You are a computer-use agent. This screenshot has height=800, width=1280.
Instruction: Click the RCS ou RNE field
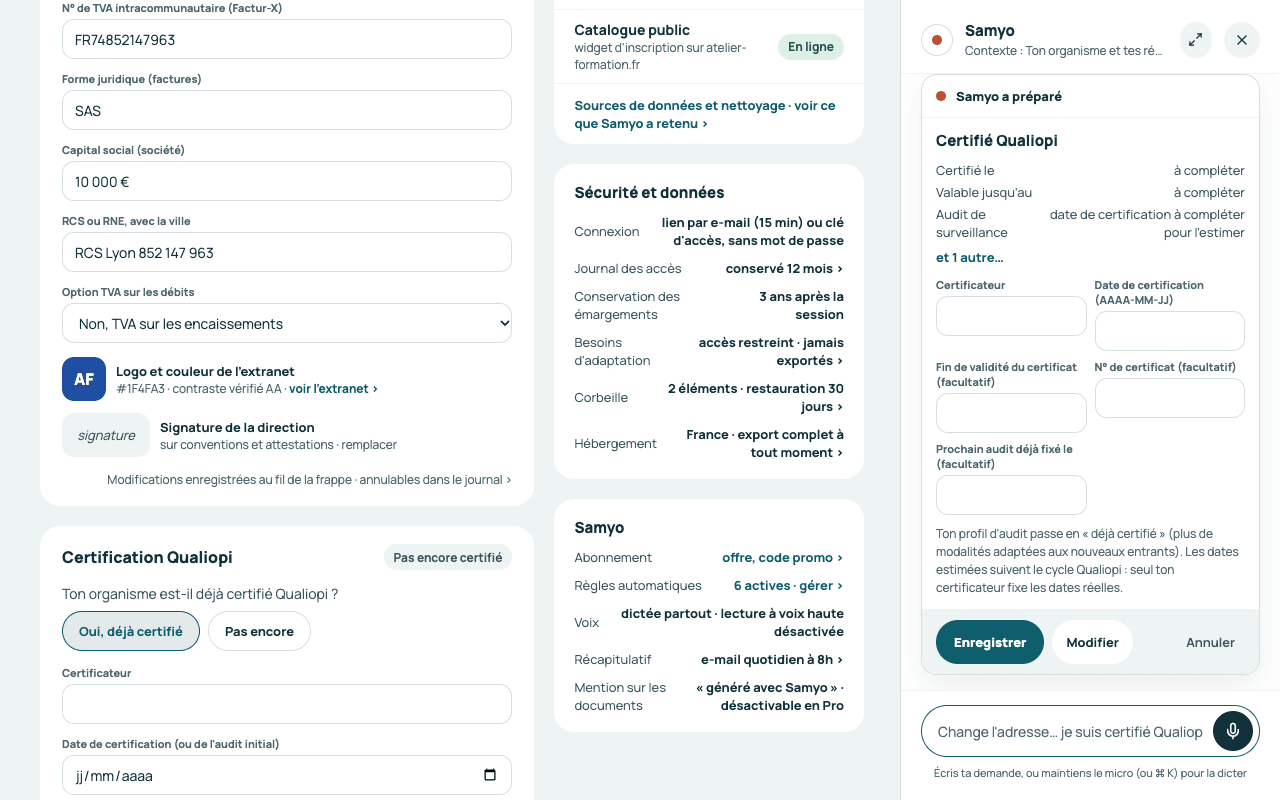[287, 252]
